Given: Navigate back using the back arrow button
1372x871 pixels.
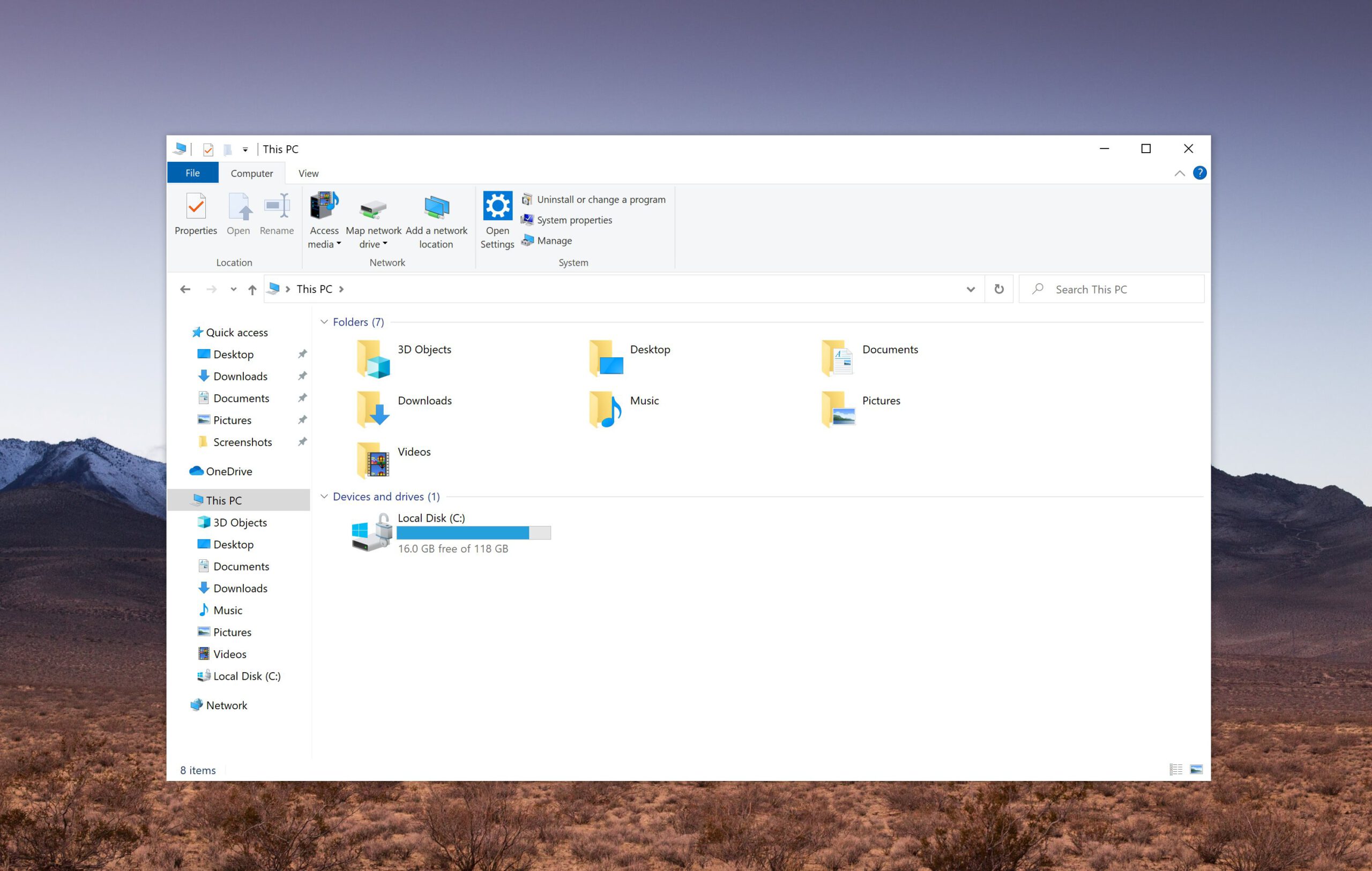Looking at the screenshot, I should 184,289.
